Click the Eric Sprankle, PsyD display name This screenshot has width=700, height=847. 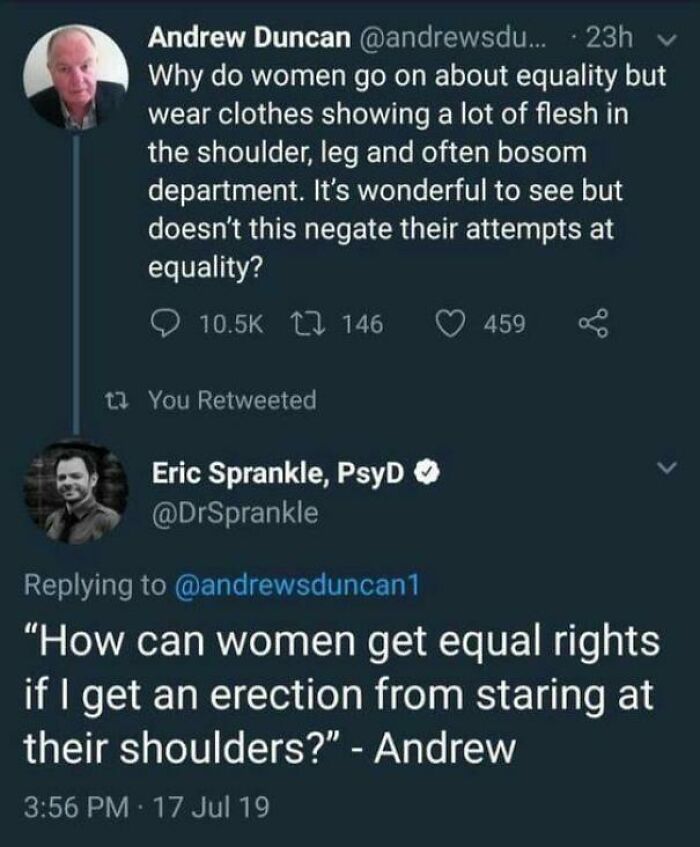(x=278, y=473)
